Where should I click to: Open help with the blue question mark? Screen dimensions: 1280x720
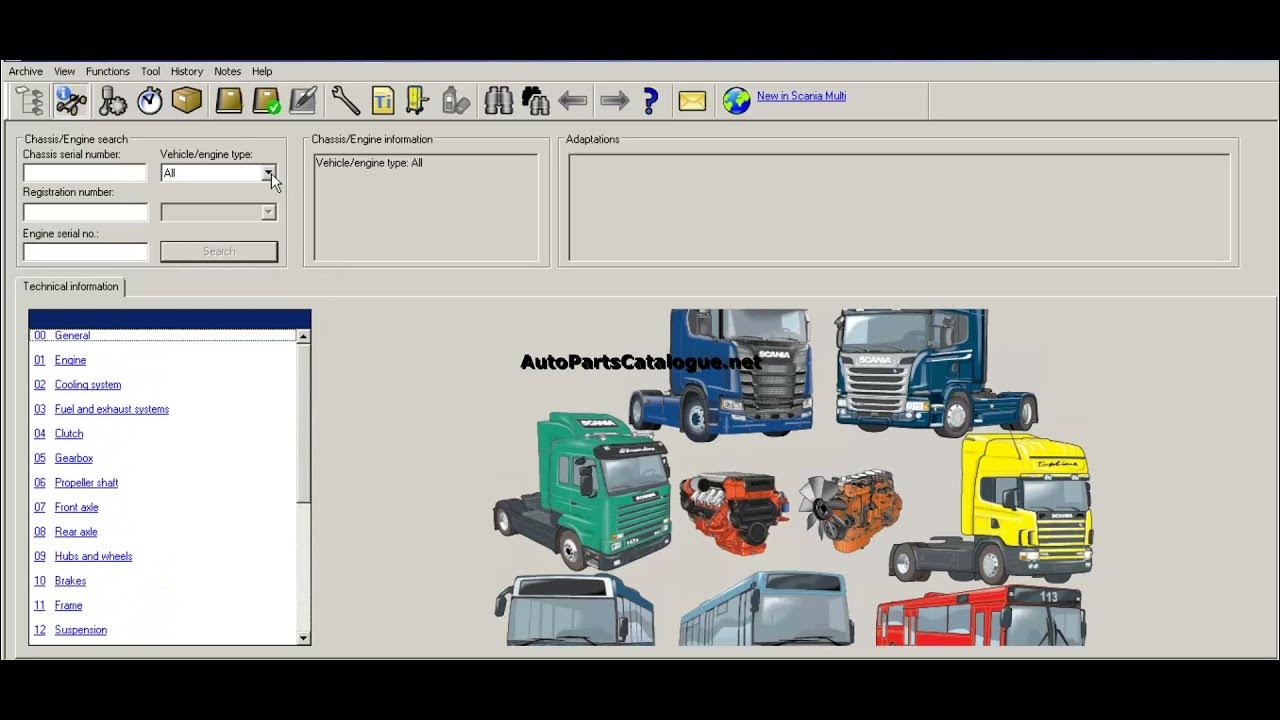[651, 100]
